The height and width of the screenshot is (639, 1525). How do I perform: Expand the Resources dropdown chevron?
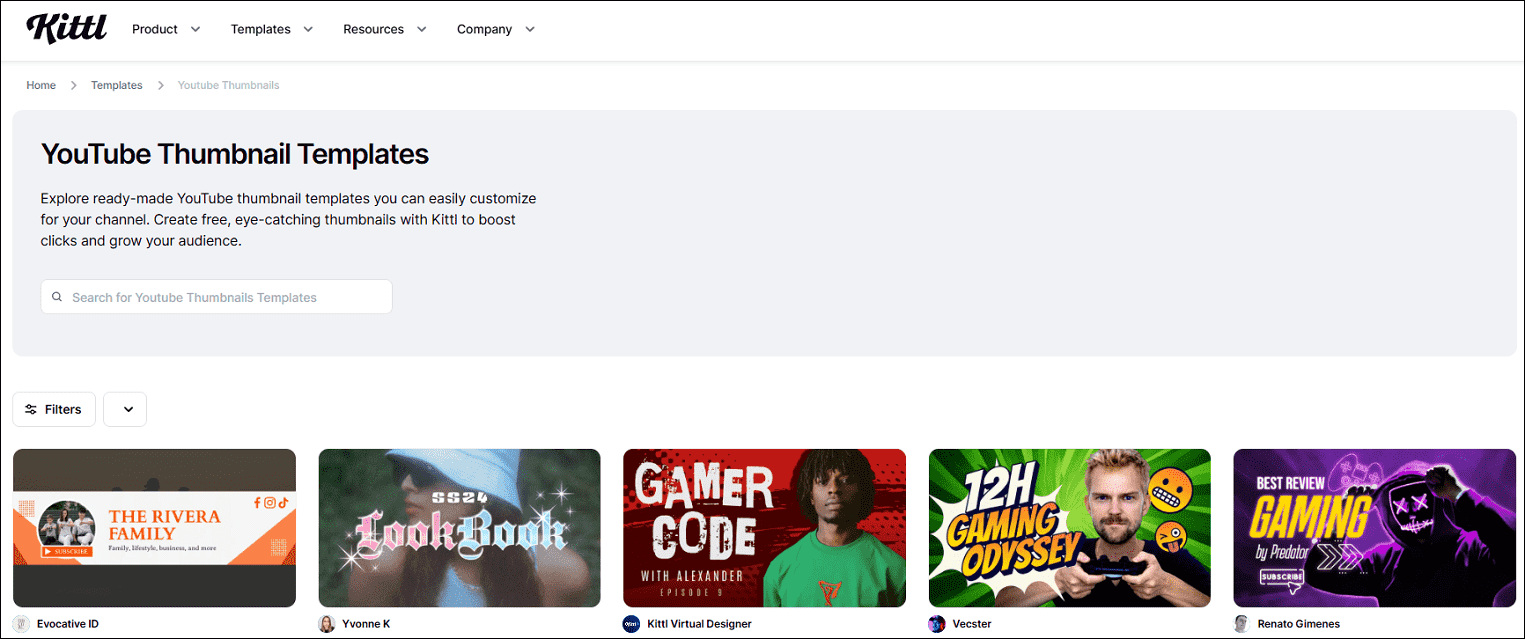click(422, 29)
